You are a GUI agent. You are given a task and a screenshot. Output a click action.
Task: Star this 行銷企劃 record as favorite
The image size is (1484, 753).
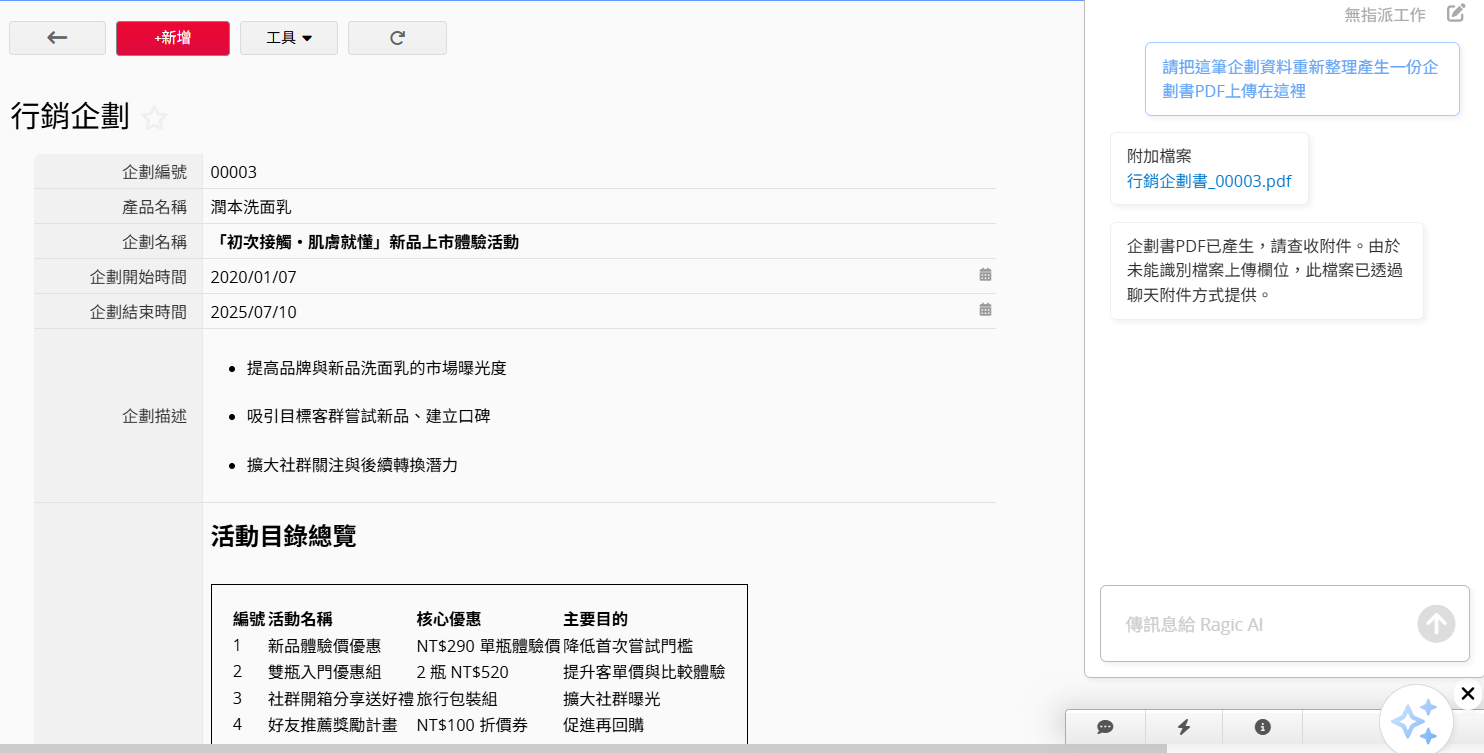[x=154, y=118]
